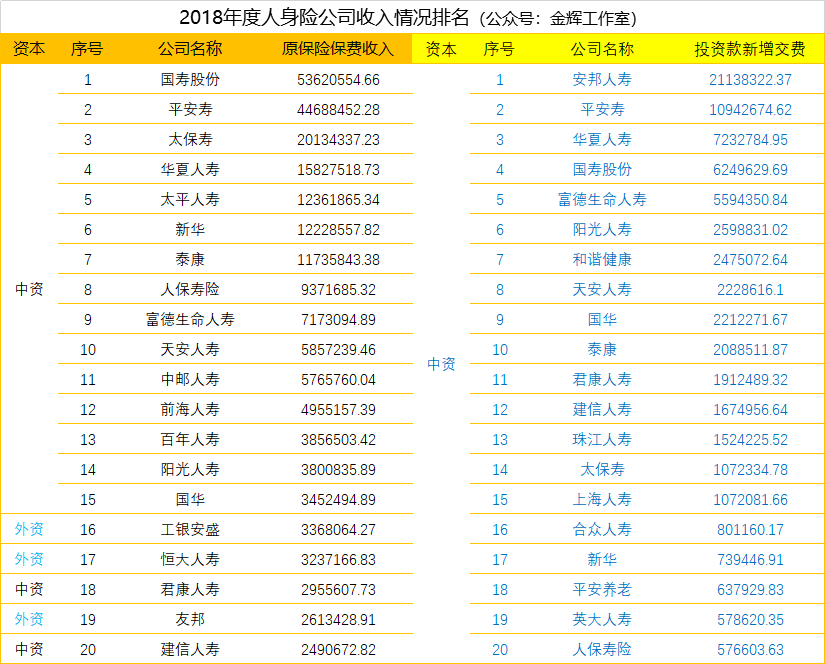Click the value 739446.91
825x664 pixels.
pos(750,559)
